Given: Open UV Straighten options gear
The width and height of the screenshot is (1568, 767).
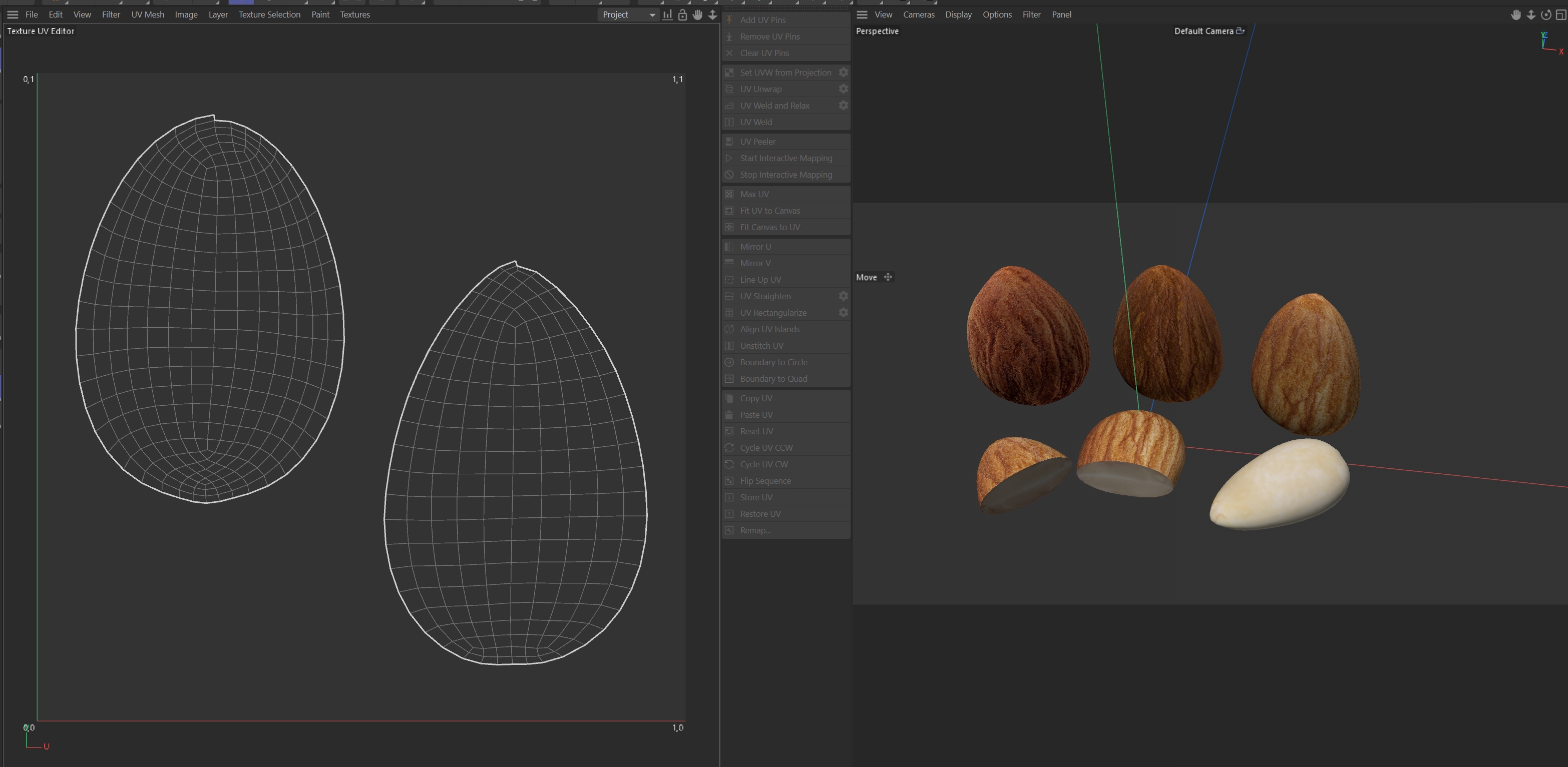Looking at the screenshot, I should click(x=843, y=296).
